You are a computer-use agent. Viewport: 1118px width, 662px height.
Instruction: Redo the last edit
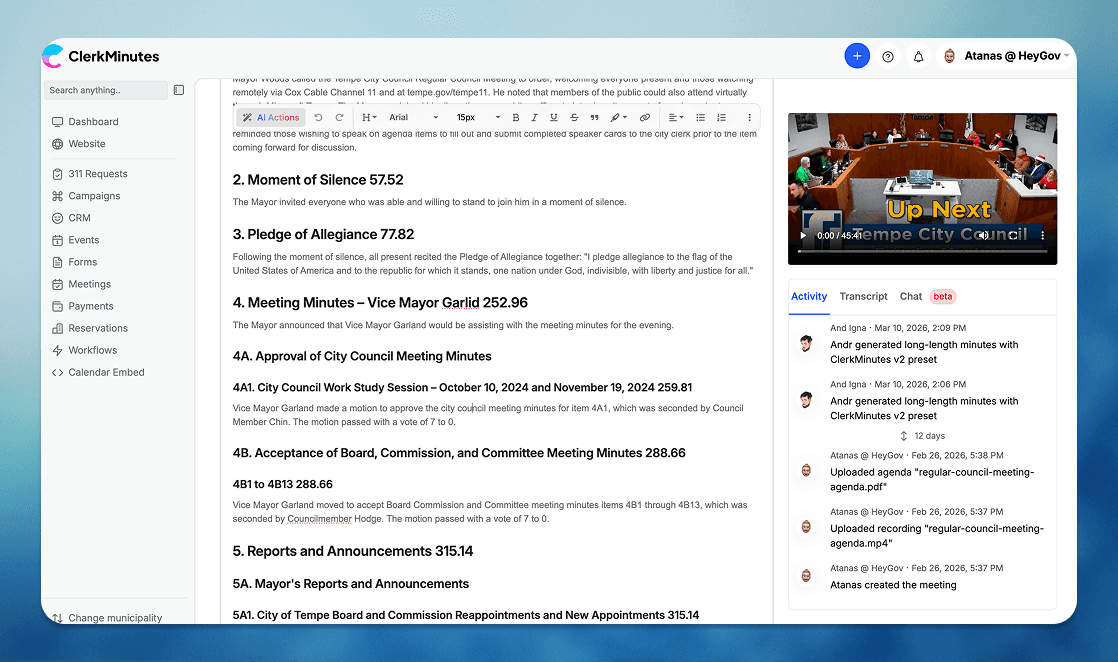339,118
